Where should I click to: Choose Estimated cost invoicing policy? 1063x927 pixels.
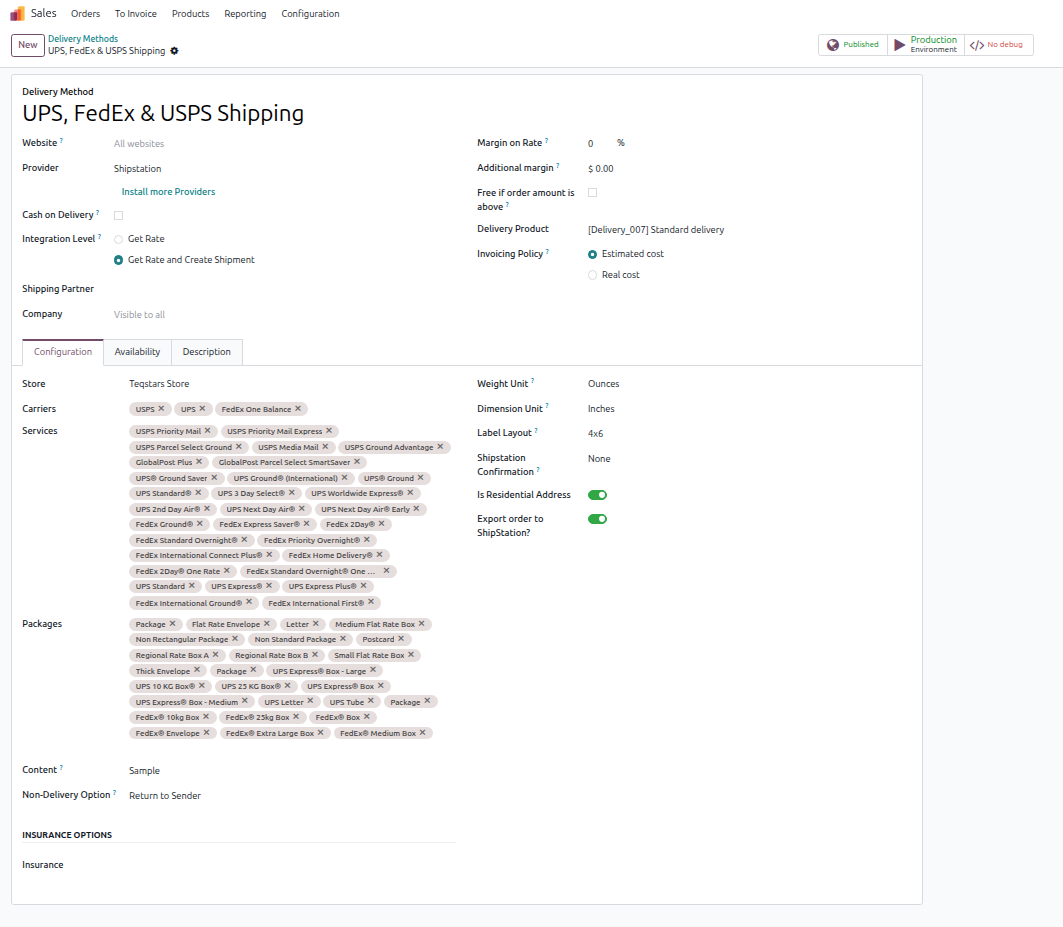pos(593,254)
